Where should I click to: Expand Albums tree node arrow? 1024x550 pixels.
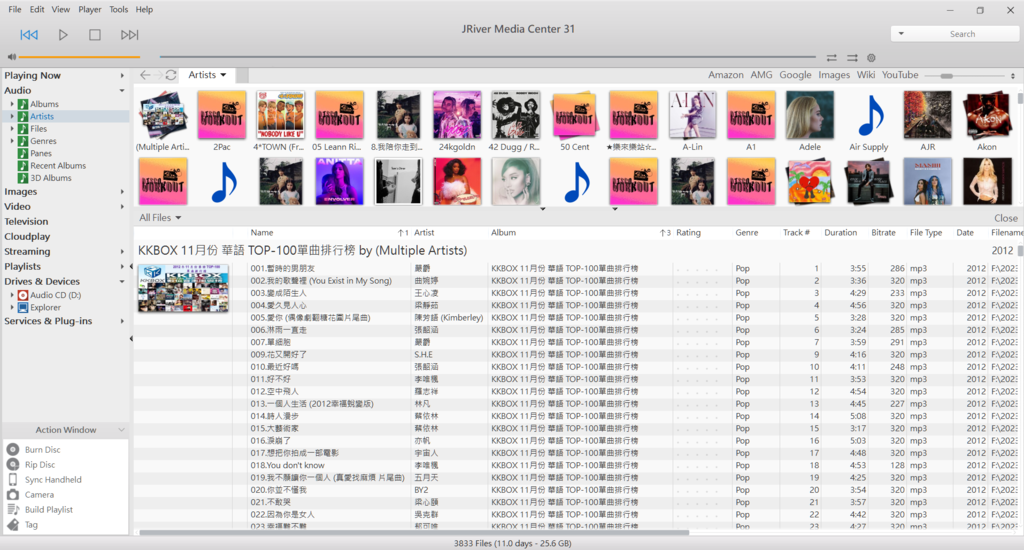[12, 104]
